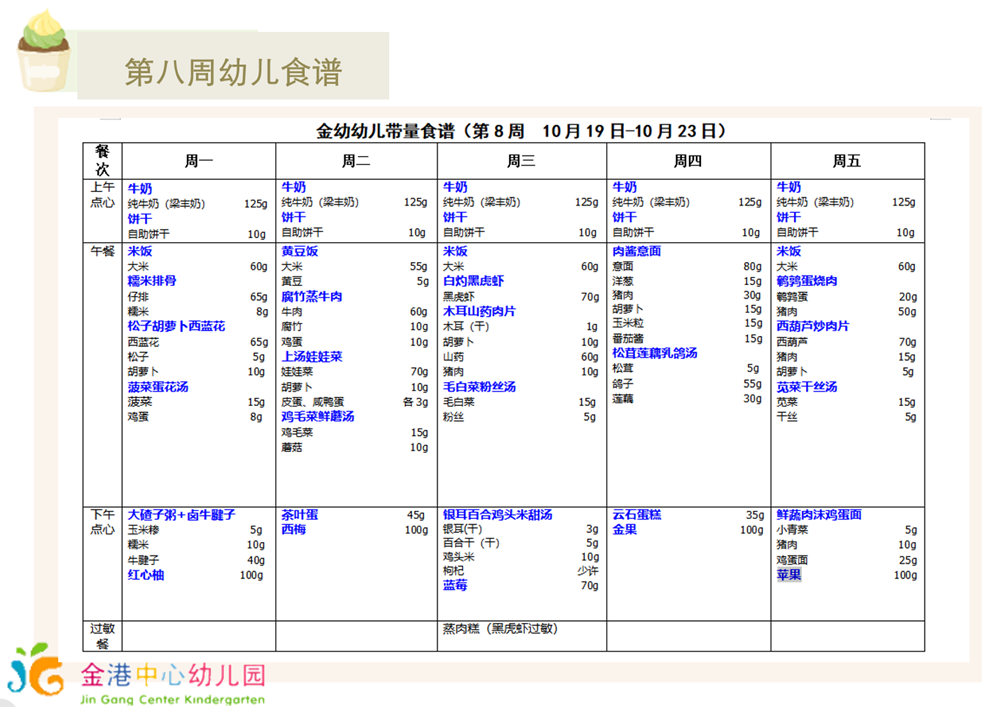
Task: Click the dish name 鸡毛菜鲜蘑汤
Action: [x=318, y=417]
